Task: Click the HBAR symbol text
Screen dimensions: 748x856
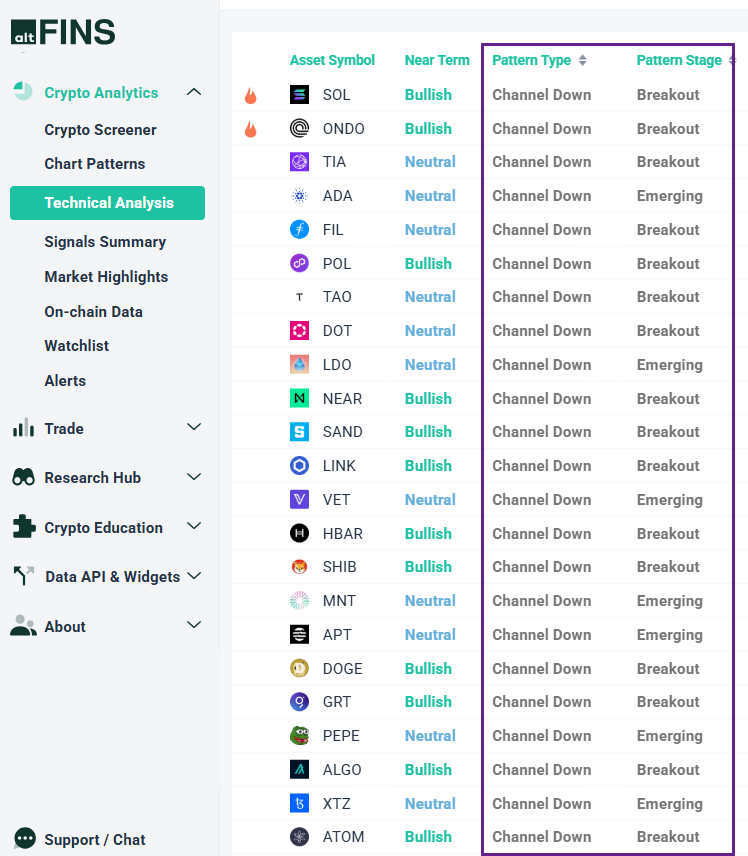Action: [342, 533]
